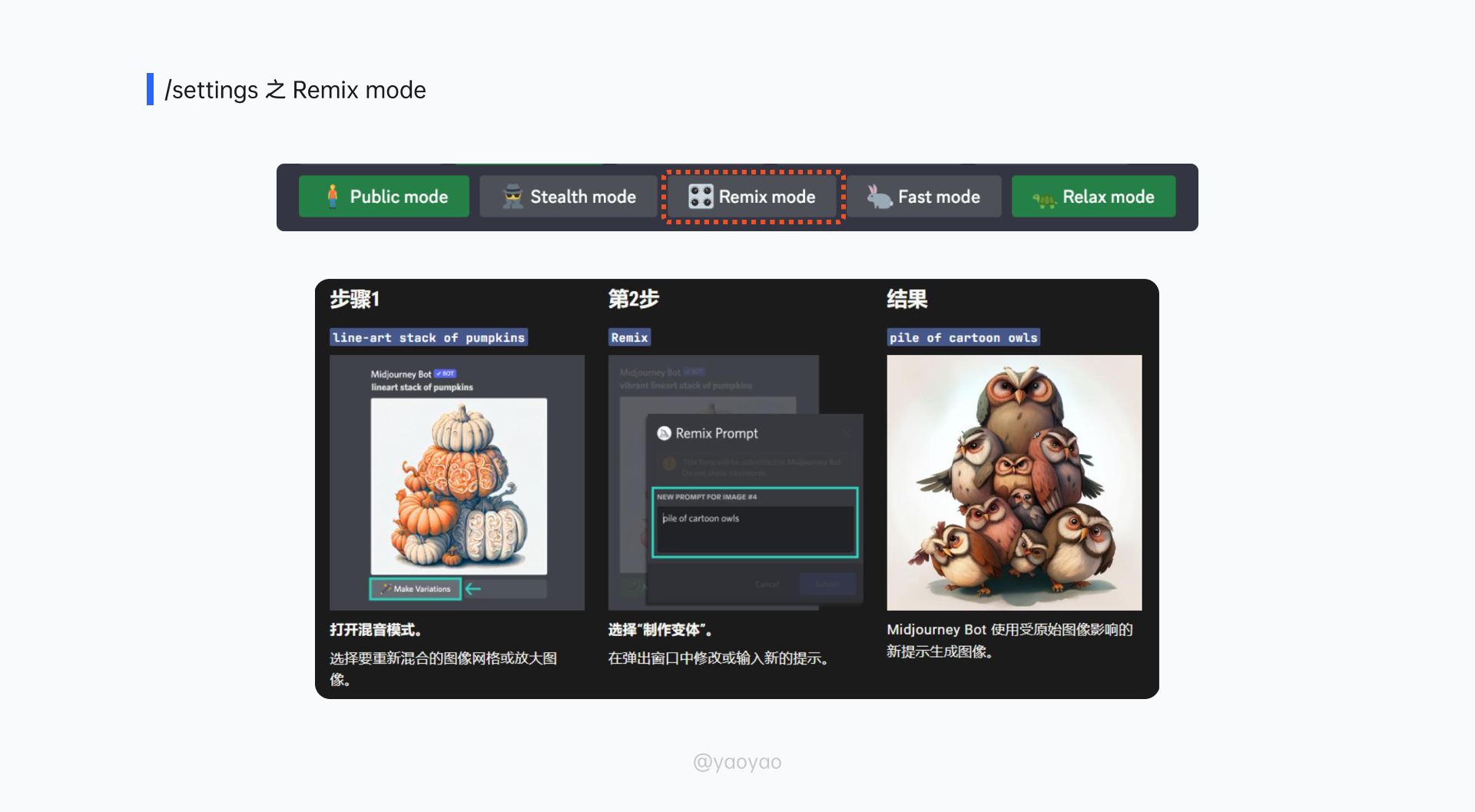Open the pumpkin stack image
The height and width of the screenshot is (812, 1475).
[x=459, y=486]
